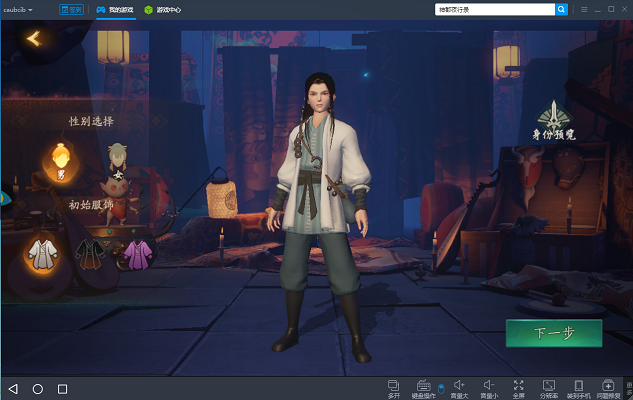Enter fullscreen with 全屏
The image size is (633, 400).
pos(519,389)
